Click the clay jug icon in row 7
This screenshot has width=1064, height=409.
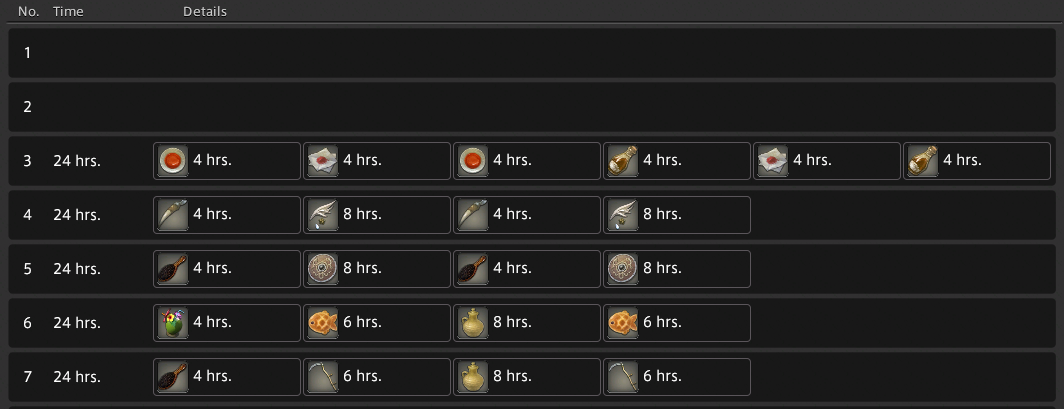pyautogui.click(x=473, y=376)
